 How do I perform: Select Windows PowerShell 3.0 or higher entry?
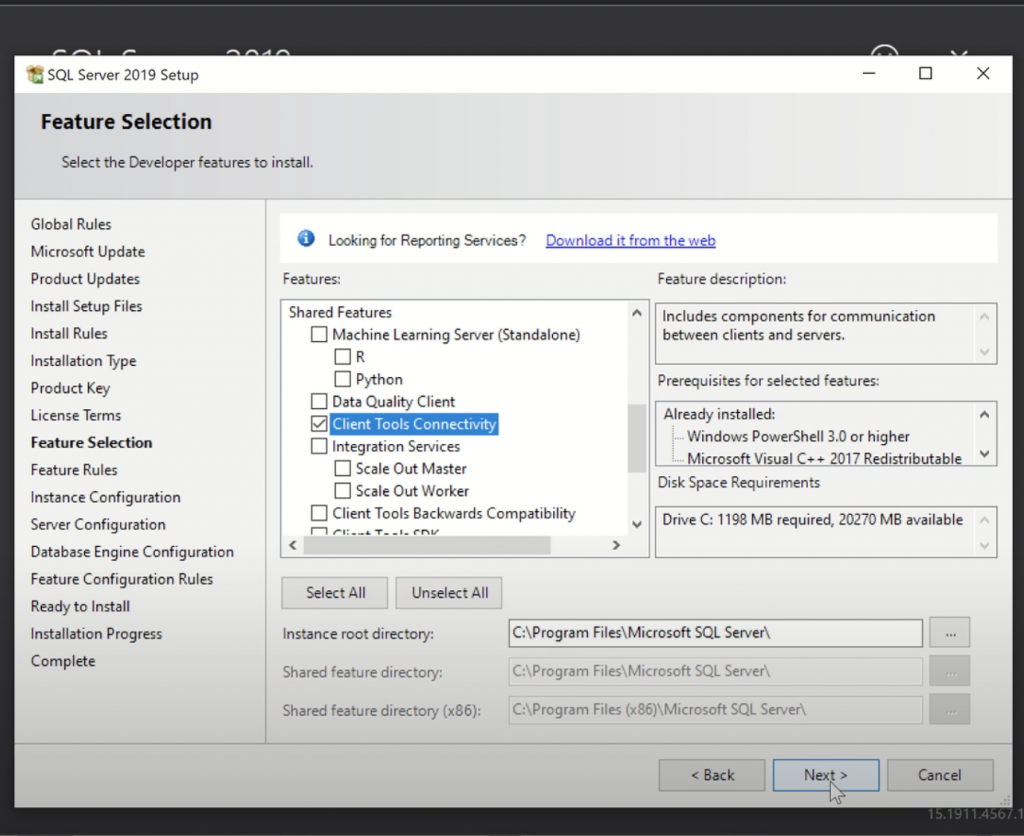(798, 436)
